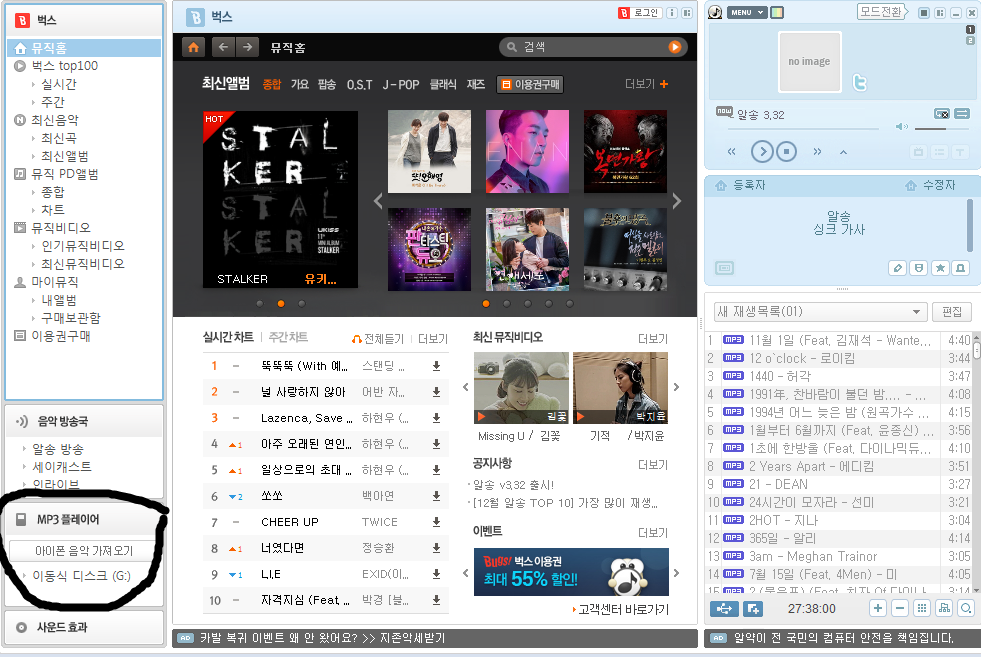Stop playback with the stop button
This screenshot has width=981, height=657.
coord(786,151)
